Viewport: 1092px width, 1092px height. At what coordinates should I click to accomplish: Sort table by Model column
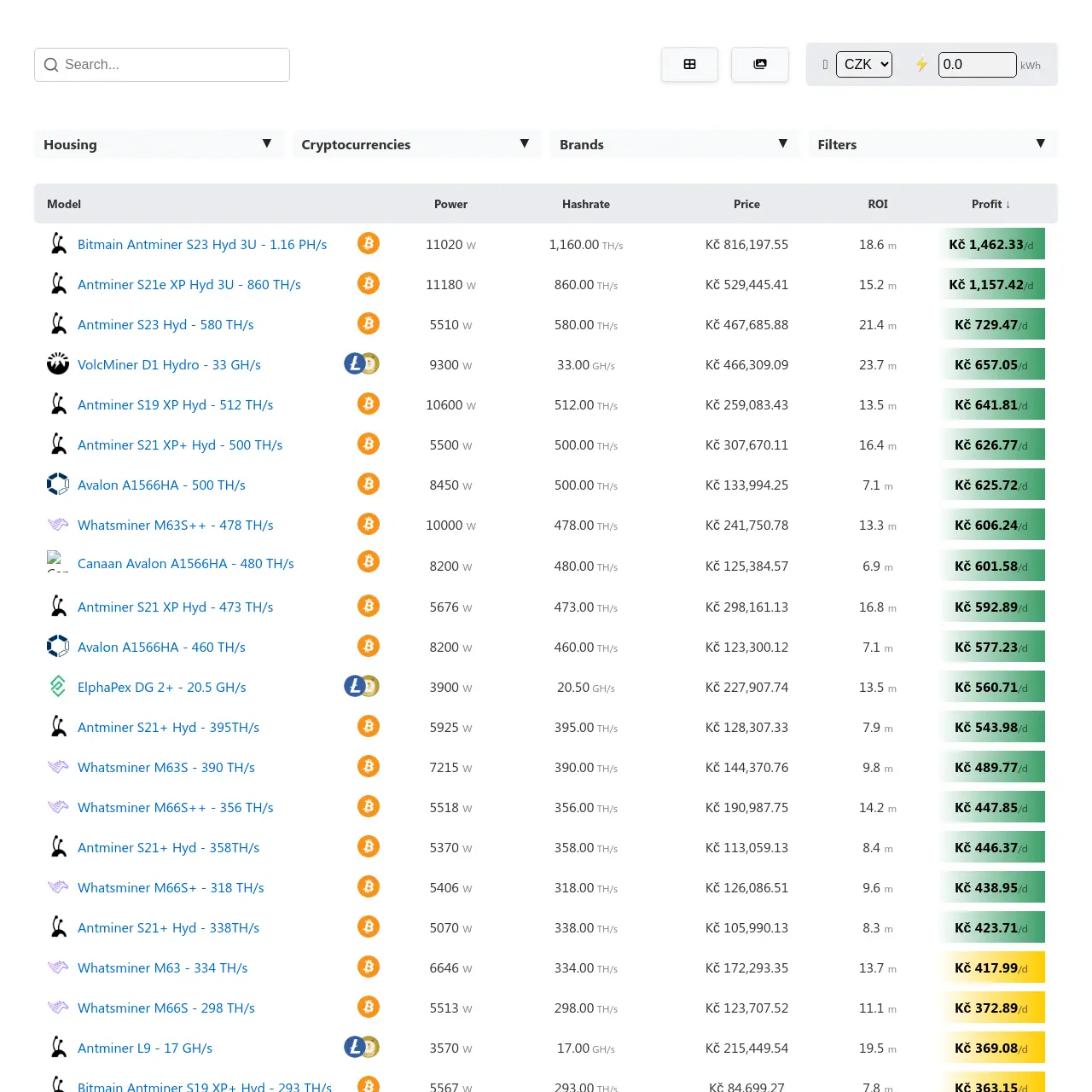[x=64, y=204]
